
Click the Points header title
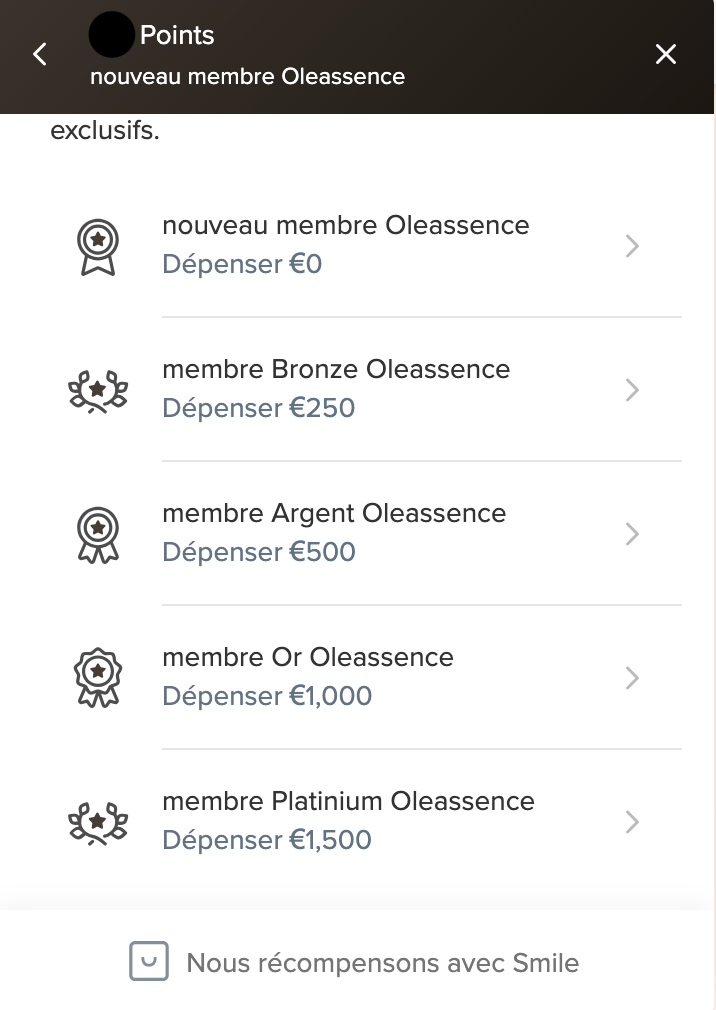point(177,36)
